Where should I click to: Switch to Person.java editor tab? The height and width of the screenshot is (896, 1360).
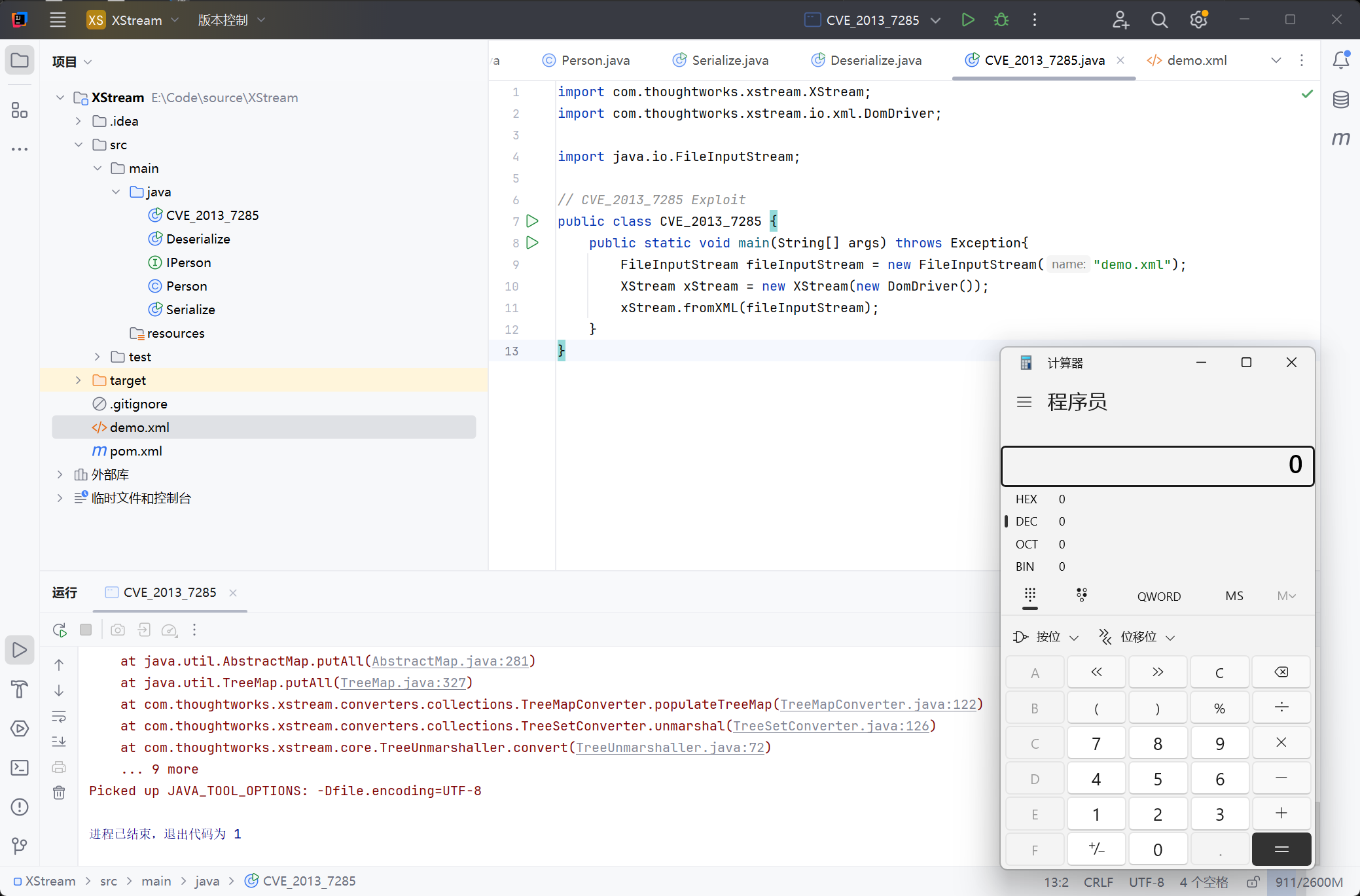pyautogui.click(x=586, y=60)
